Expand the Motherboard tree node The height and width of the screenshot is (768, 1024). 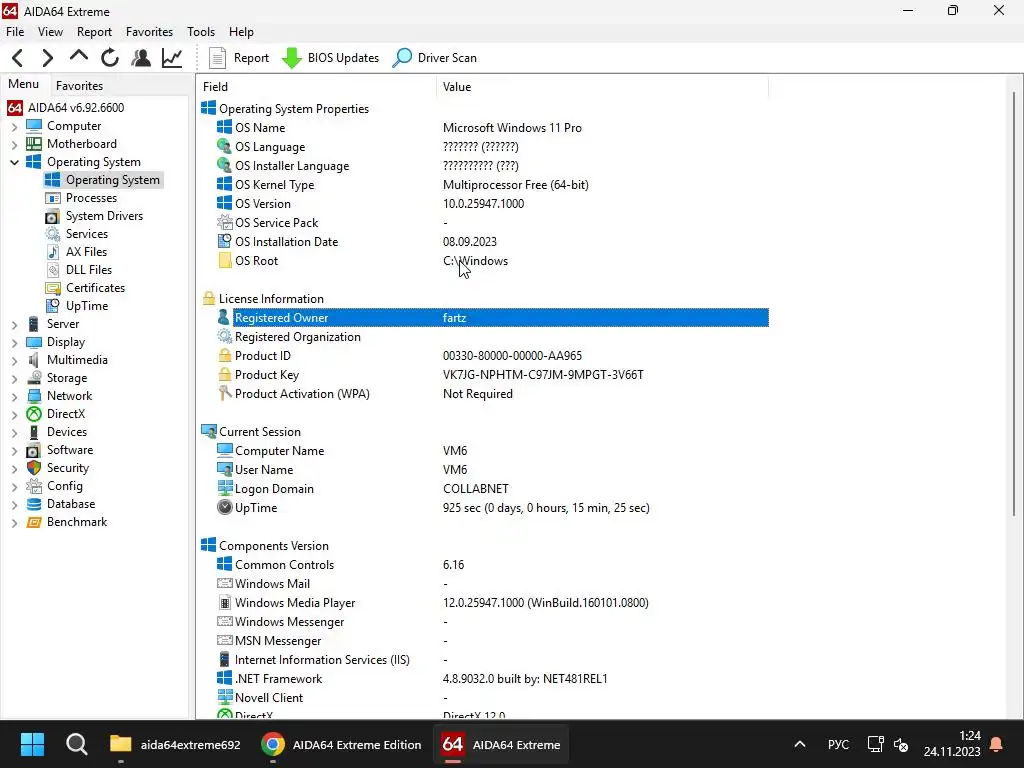coord(14,144)
